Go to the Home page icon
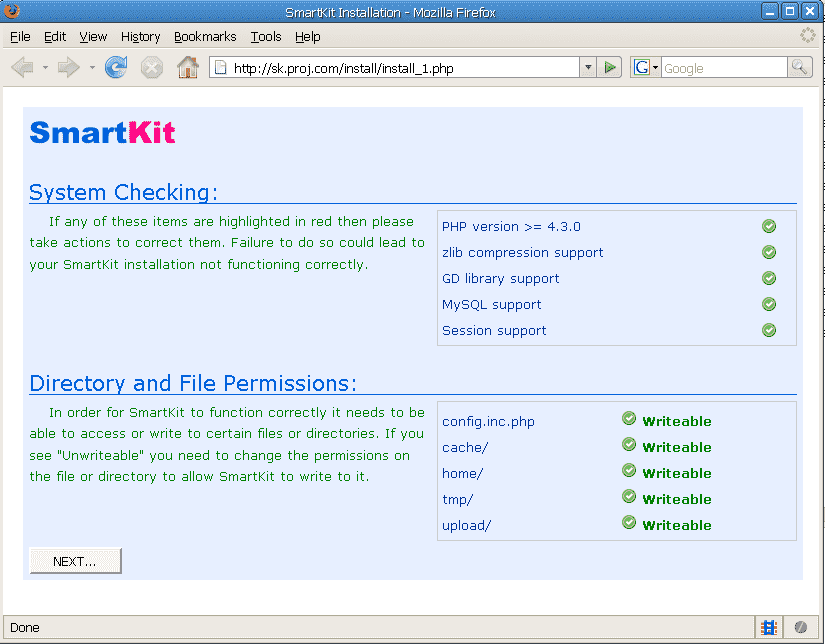 (x=188, y=67)
